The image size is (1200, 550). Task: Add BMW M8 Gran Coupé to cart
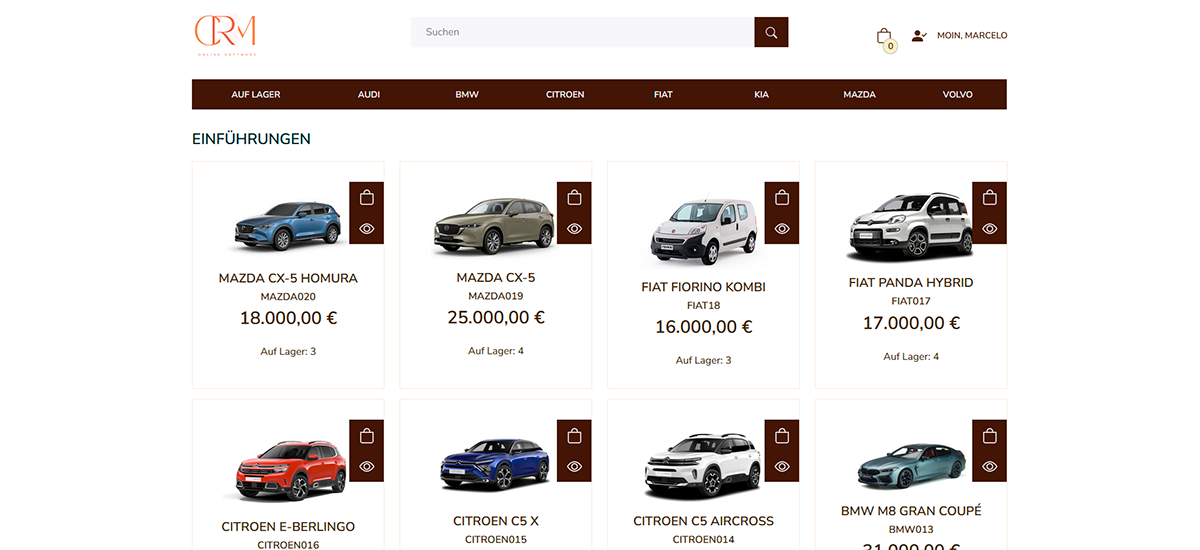click(989, 436)
